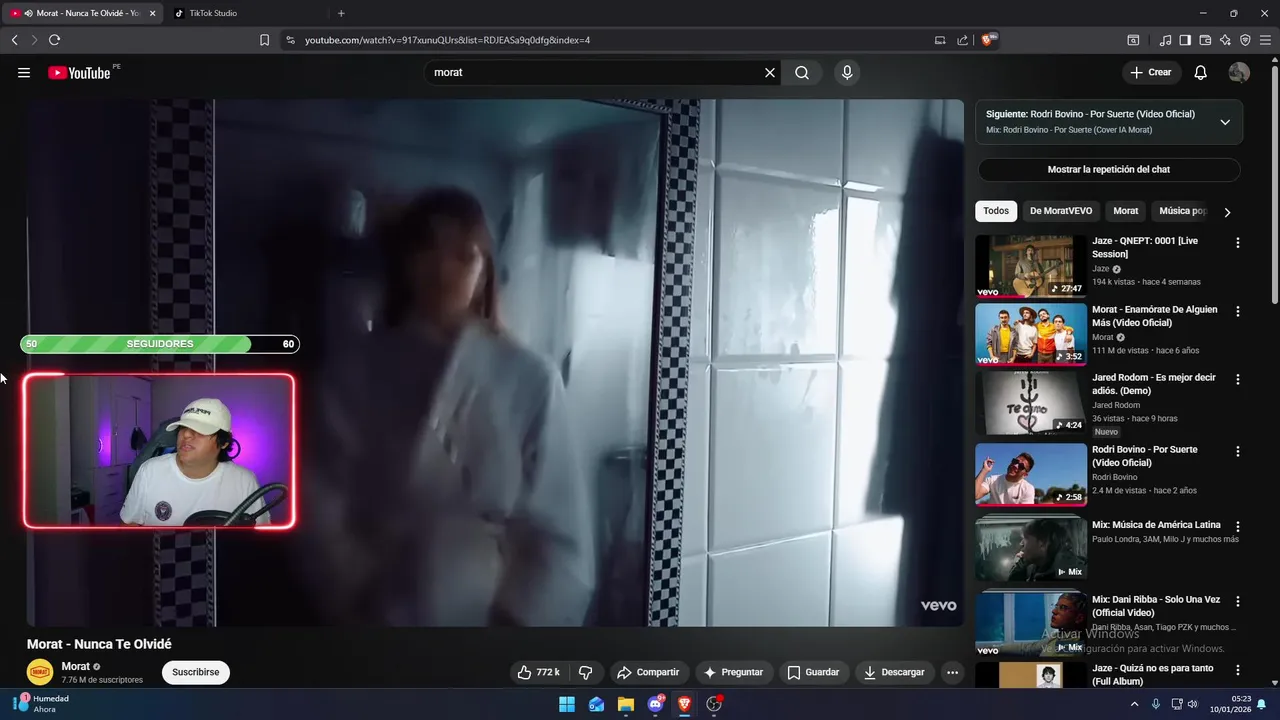
Task: Save video with Guardar button
Action: click(x=813, y=673)
